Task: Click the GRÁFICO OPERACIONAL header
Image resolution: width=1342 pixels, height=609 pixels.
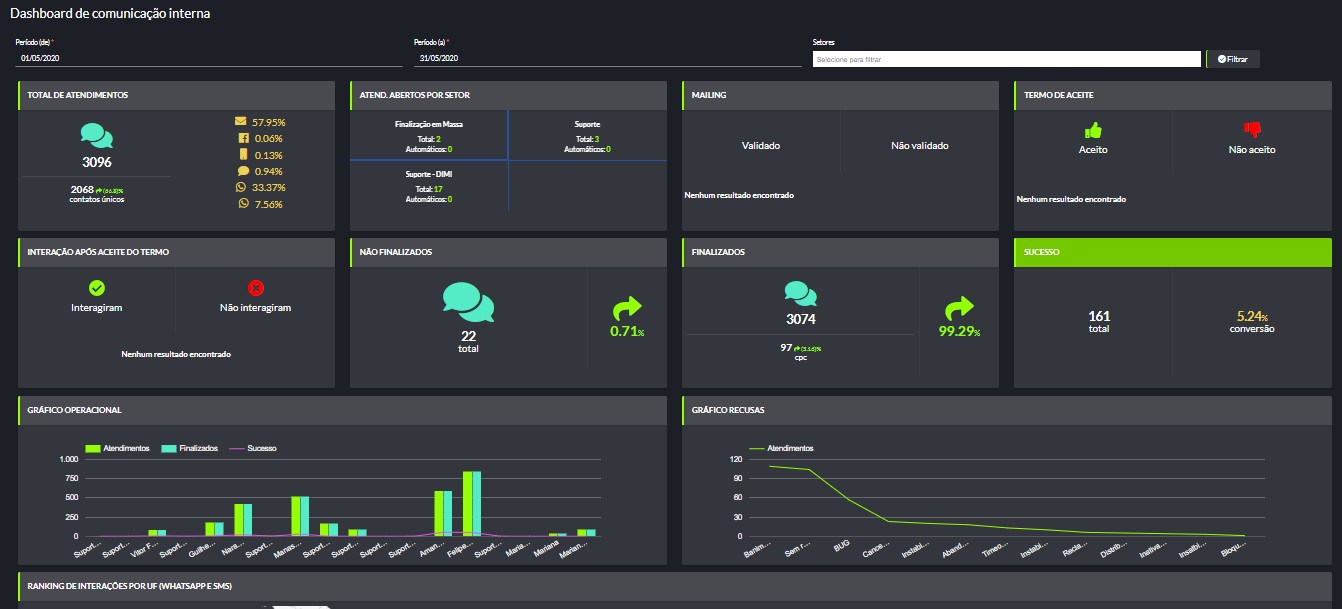Action: click(x=342, y=410)
